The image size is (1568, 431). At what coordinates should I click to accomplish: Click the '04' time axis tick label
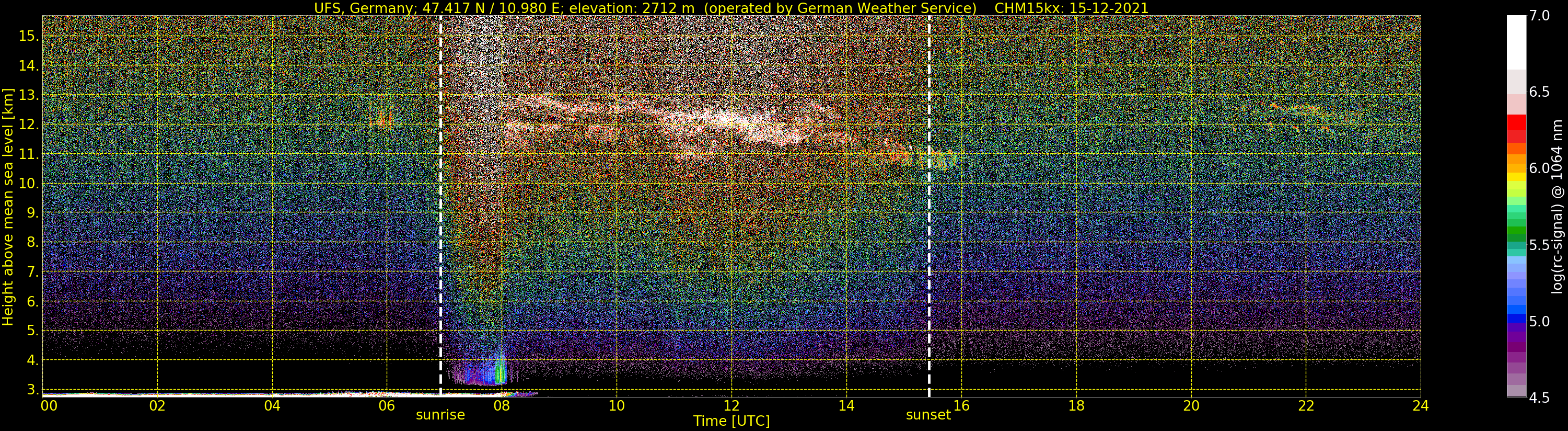(x=272, y=405)
